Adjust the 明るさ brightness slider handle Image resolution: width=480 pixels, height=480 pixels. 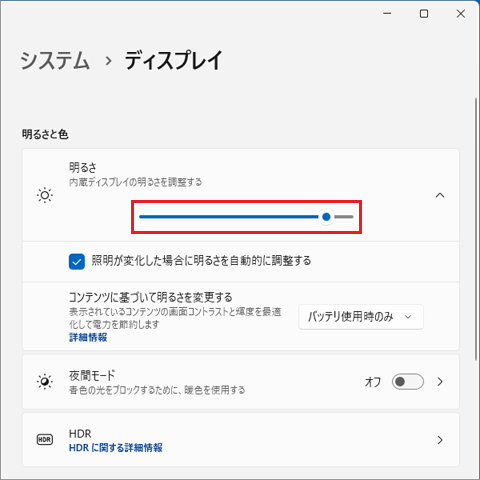pyautogui.click(x=326, y=217)
